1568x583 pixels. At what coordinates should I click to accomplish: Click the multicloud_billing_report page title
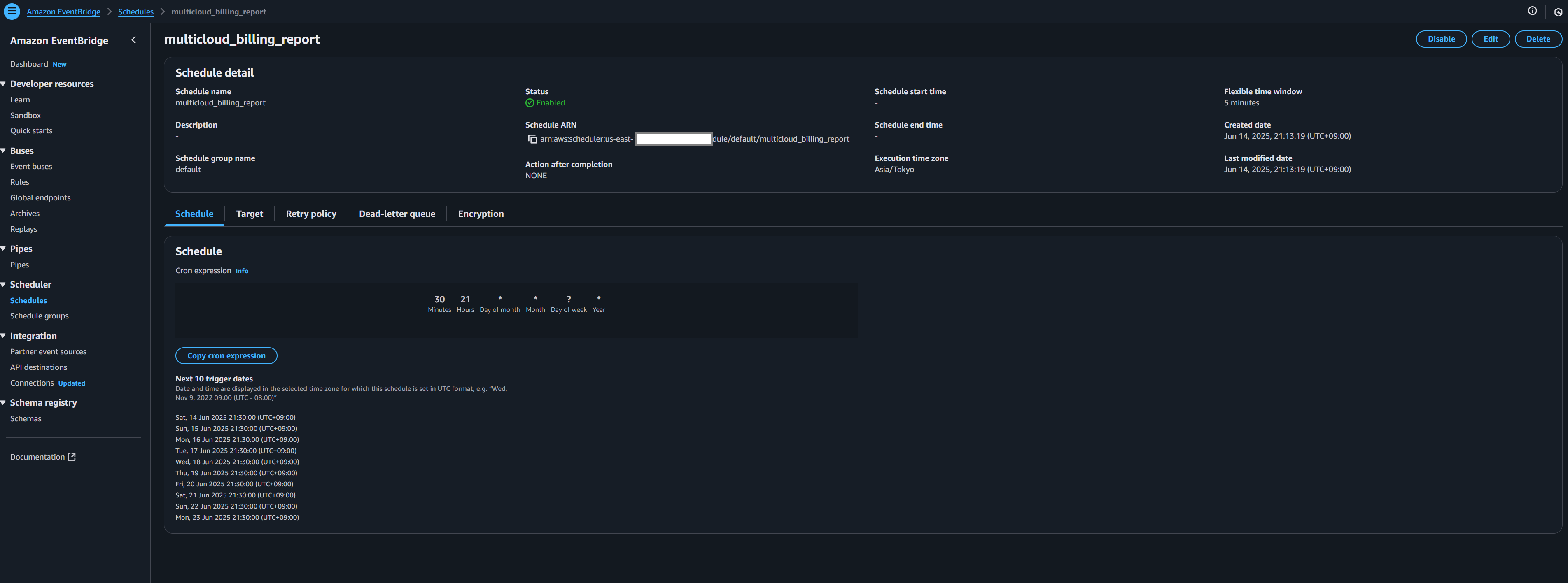(x=242, y=39)
